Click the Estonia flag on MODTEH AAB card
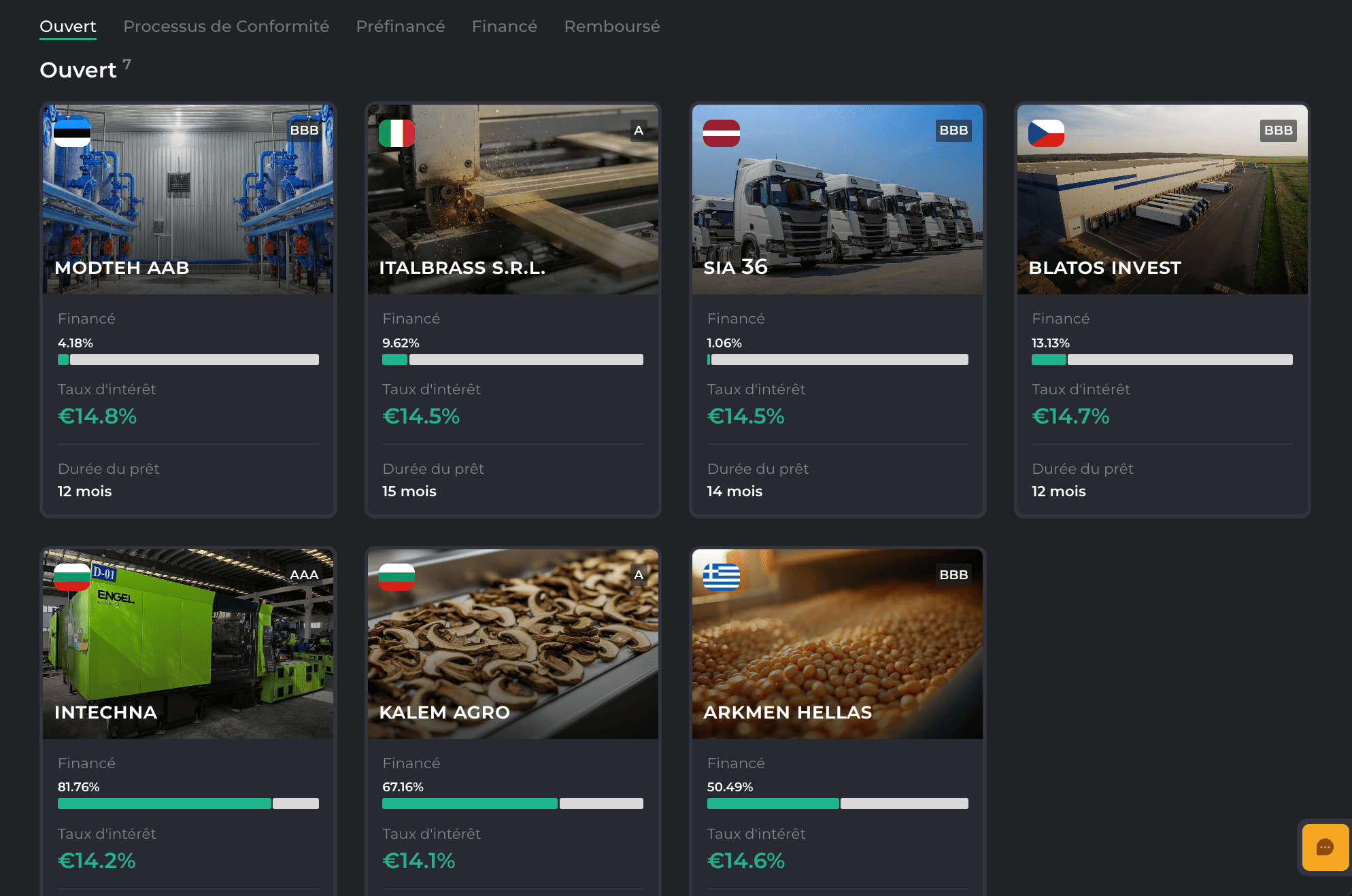The width and height of the screenshot is (1352, 896). 72,133
